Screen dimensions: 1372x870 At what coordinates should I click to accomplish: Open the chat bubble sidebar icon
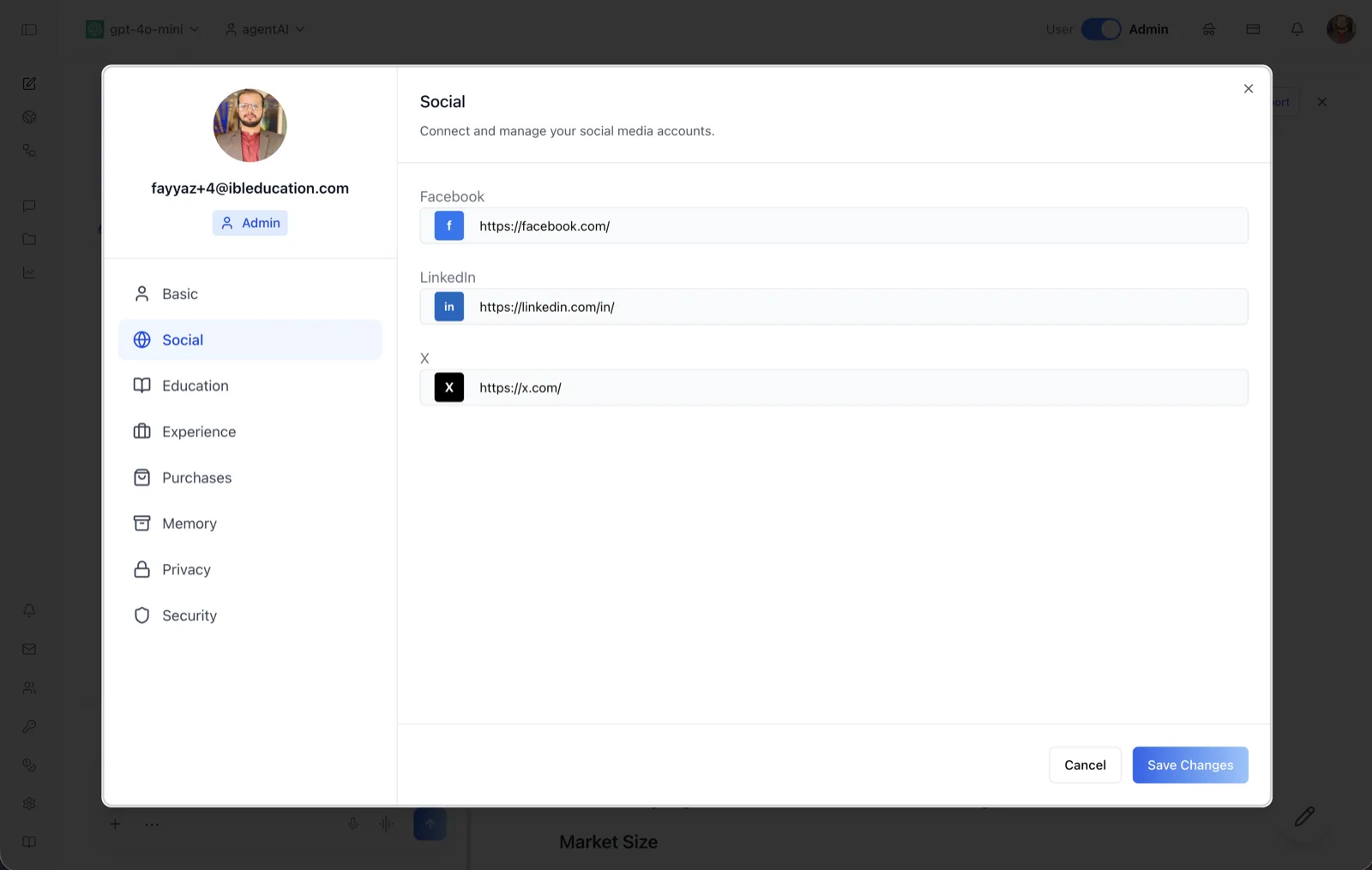click(29, 206)
